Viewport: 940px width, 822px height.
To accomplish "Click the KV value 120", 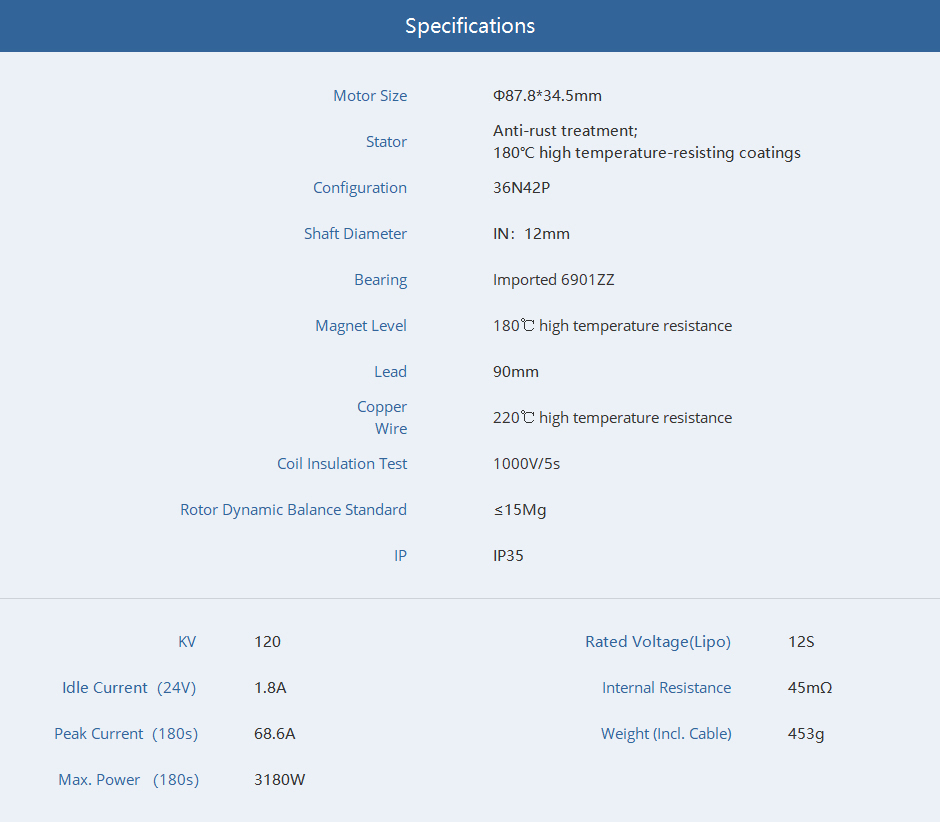I will 267,642.
